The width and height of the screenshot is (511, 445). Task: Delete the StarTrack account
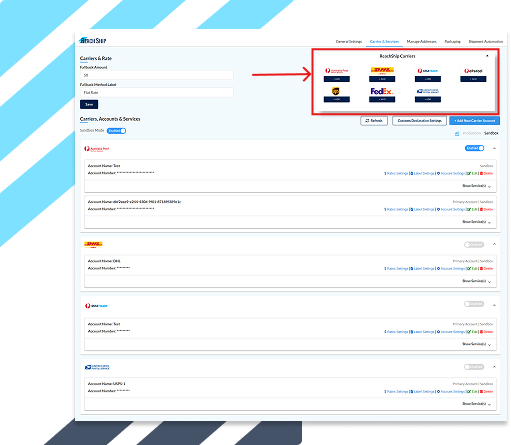[x=486, y=332]
